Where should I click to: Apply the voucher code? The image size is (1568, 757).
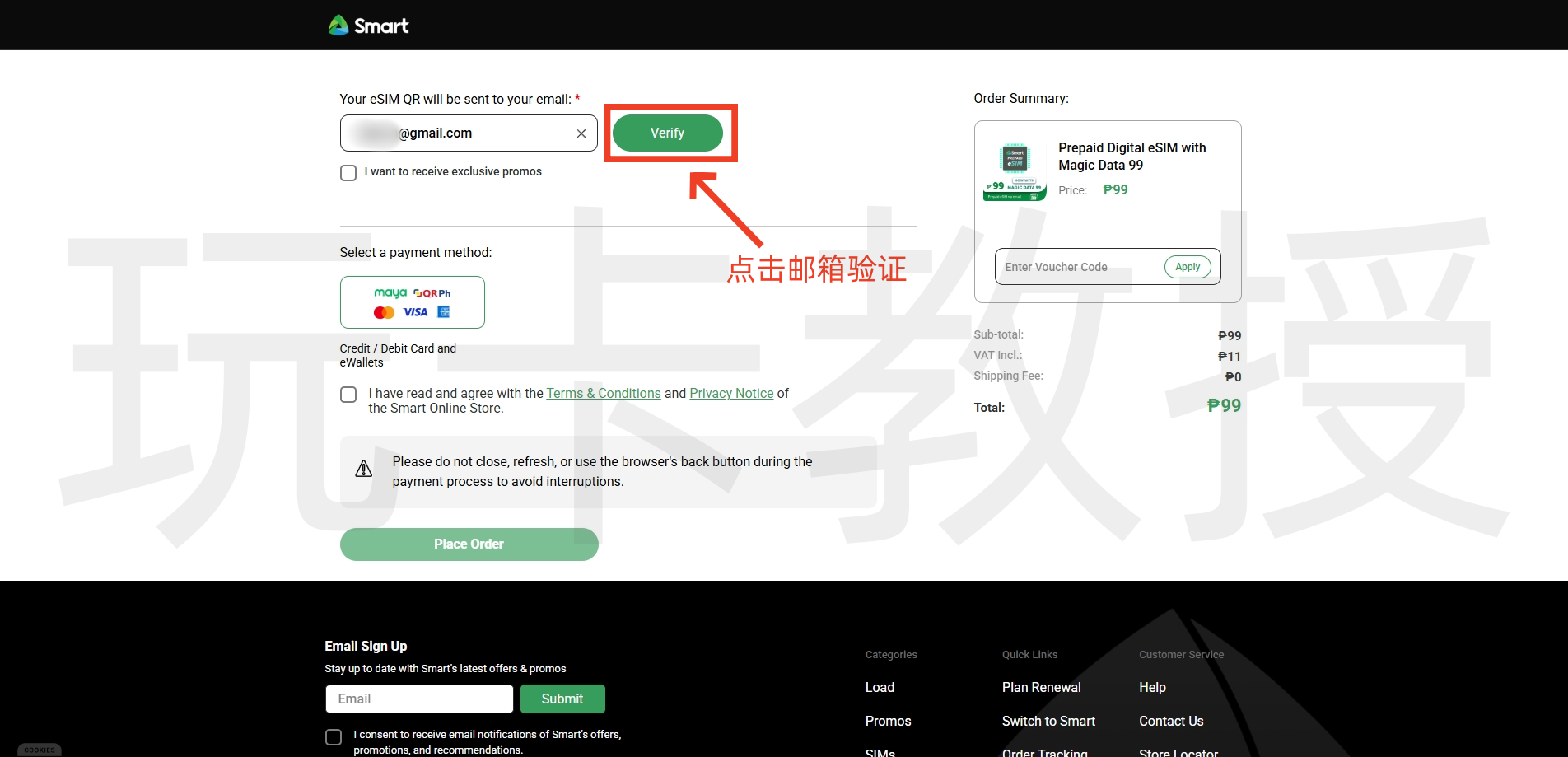tap(1188, 267)
